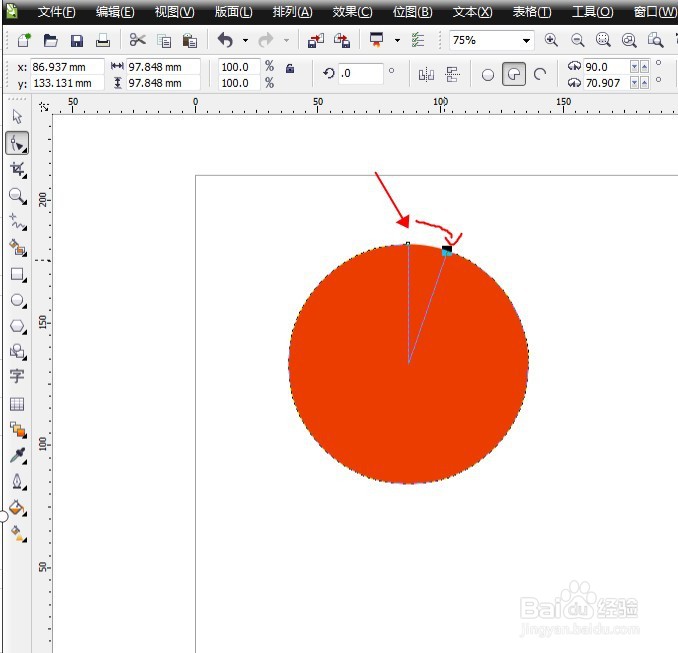The width and height of the screenshot is (678, 653).
Task: Open the 工具(O) menu
Action: pyautogui.click(x=592, y=12)
